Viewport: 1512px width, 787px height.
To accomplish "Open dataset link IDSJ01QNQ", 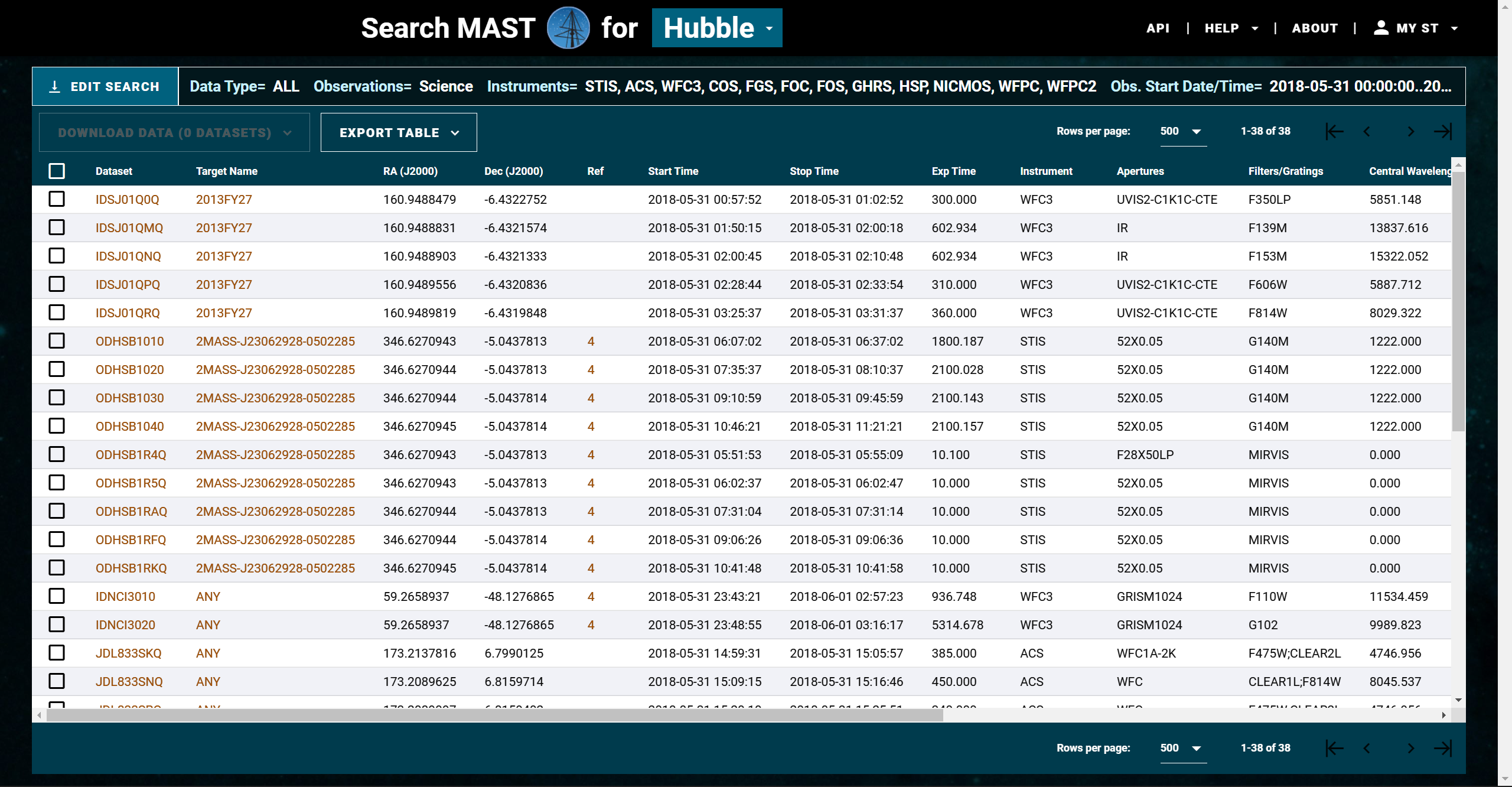I will 128,256.
